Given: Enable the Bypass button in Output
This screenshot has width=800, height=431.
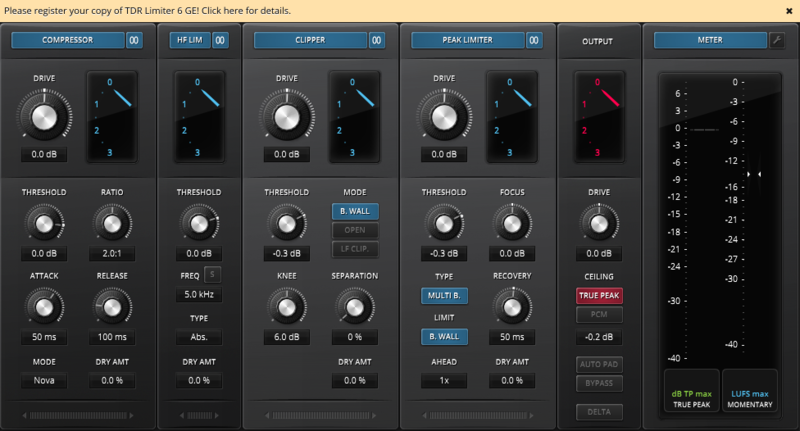Looking at the screenshot, I should (x=598, y=383).
